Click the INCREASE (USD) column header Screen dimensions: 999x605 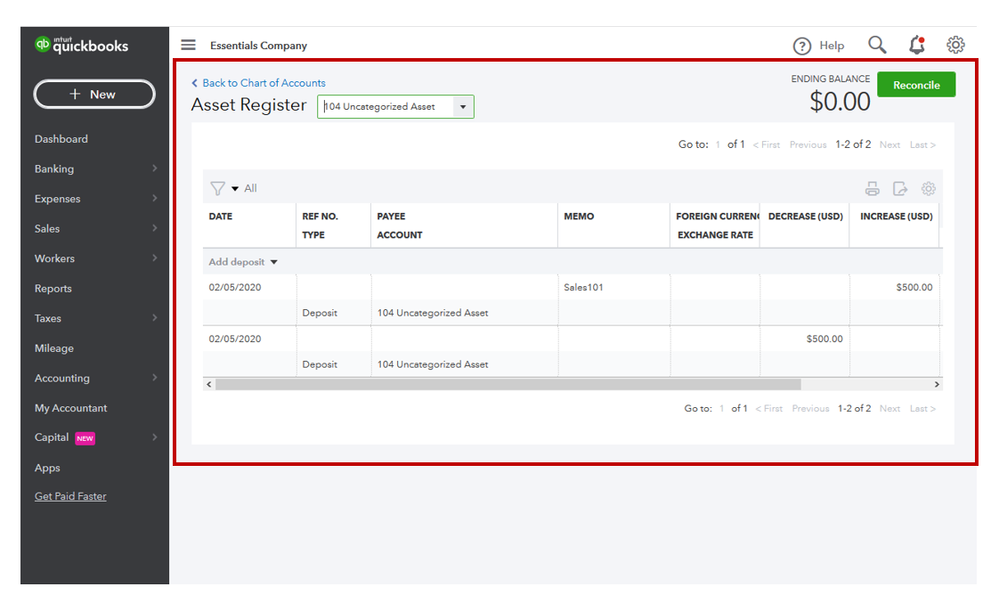(896, 217)
